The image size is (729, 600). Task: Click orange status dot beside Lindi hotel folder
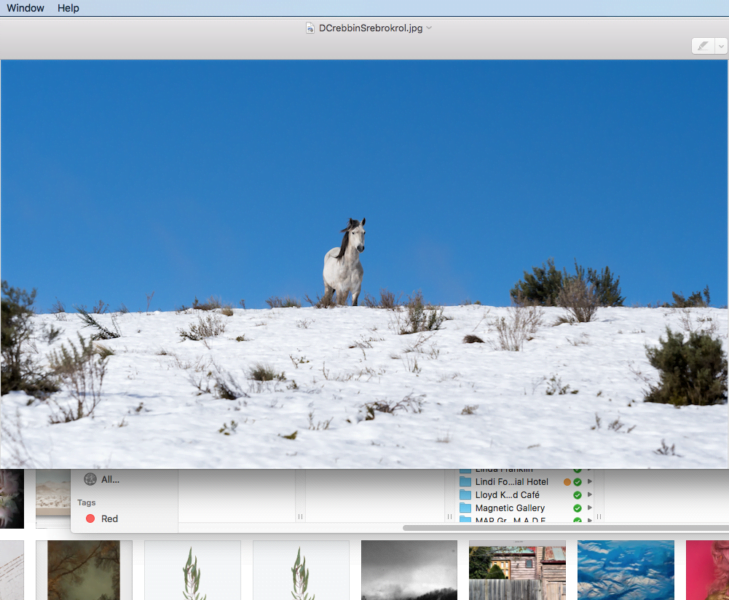[x=567, y=482]
